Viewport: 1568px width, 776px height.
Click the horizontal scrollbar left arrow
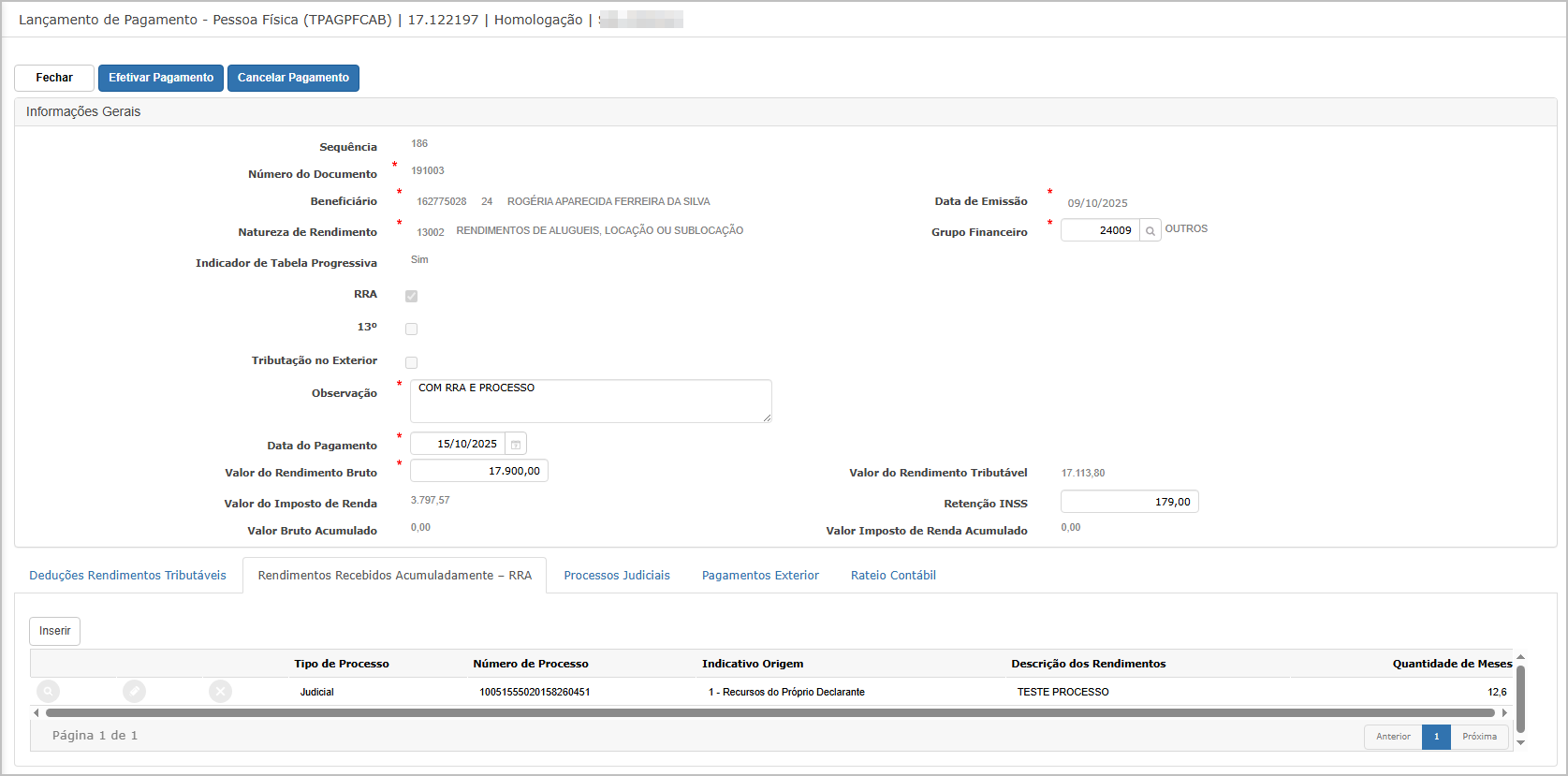[37, 713]
